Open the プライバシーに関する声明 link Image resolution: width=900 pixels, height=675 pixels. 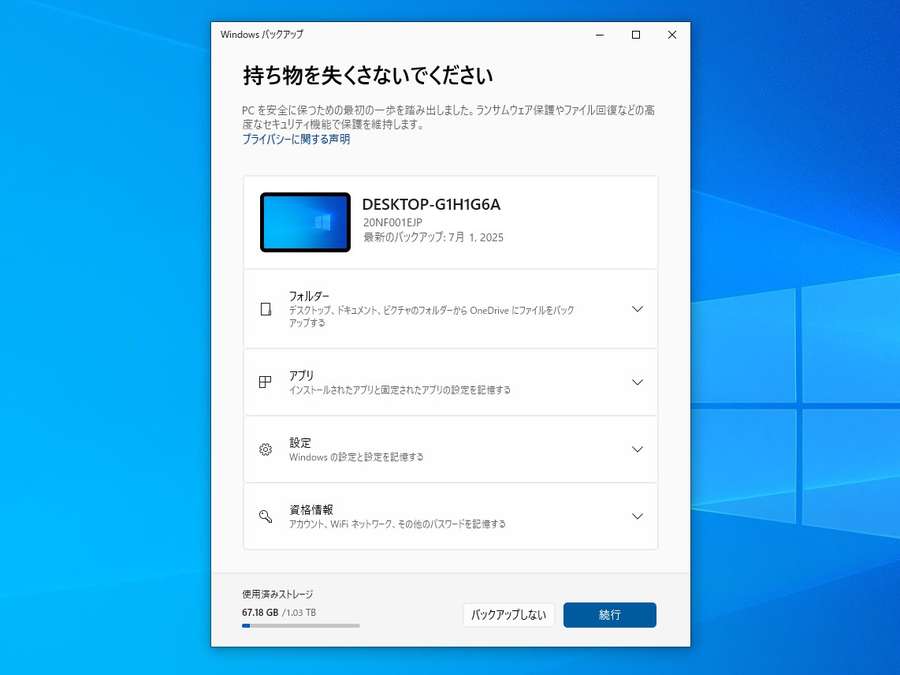[x=296, y=139]
